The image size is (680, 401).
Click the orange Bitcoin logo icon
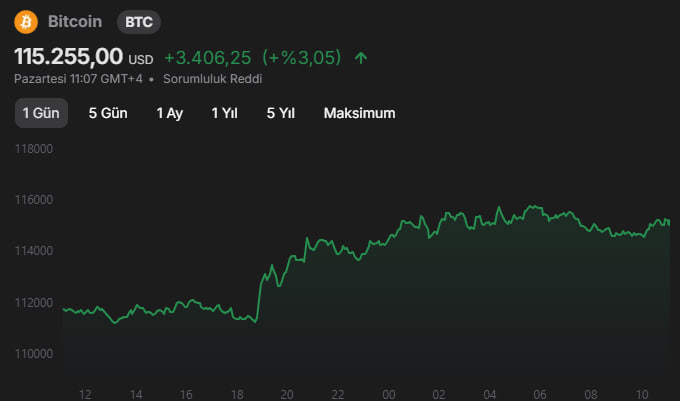click(27, 21)
